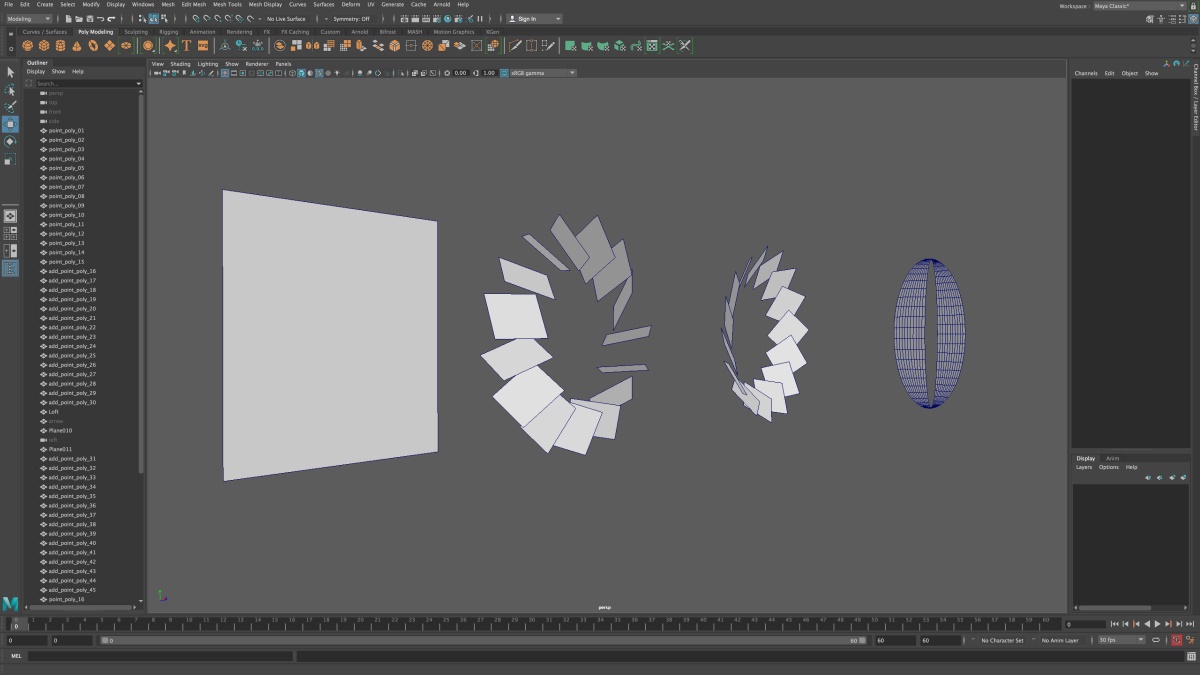Switch to the Anim layer tab
The width and height of the screenshot is (1200, 675).
[x=1112, y=458]
